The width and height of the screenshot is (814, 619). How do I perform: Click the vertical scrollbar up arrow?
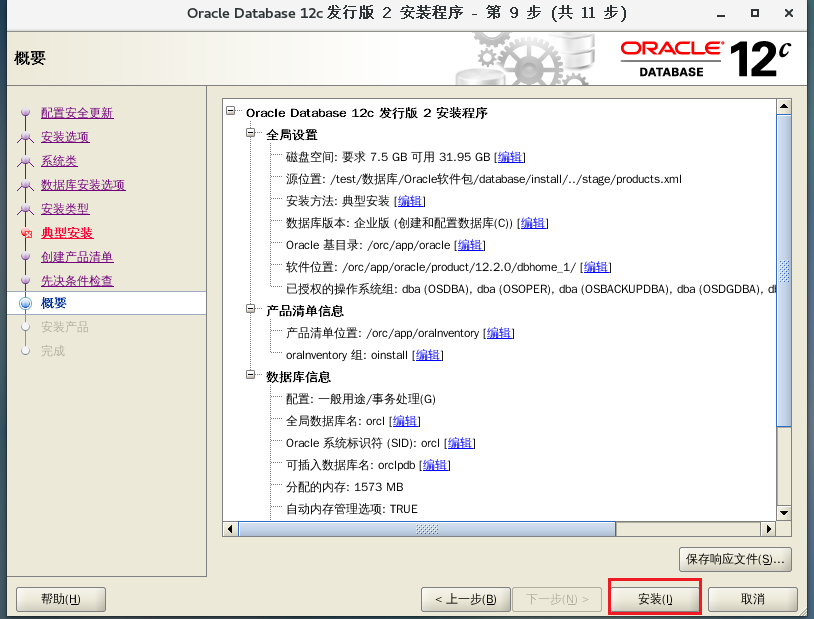[x=784, y=106]
